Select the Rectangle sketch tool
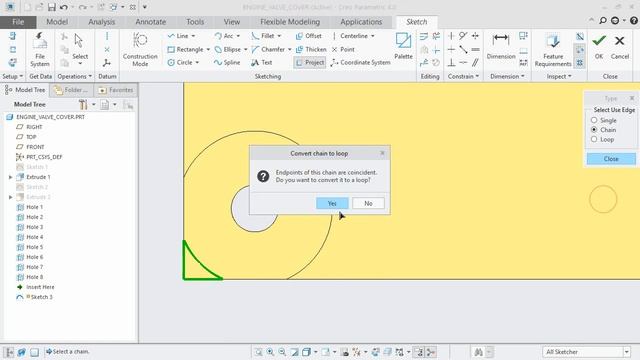This screenshot has width=640, height=360. pyautogui.click(x=185, y=49)
